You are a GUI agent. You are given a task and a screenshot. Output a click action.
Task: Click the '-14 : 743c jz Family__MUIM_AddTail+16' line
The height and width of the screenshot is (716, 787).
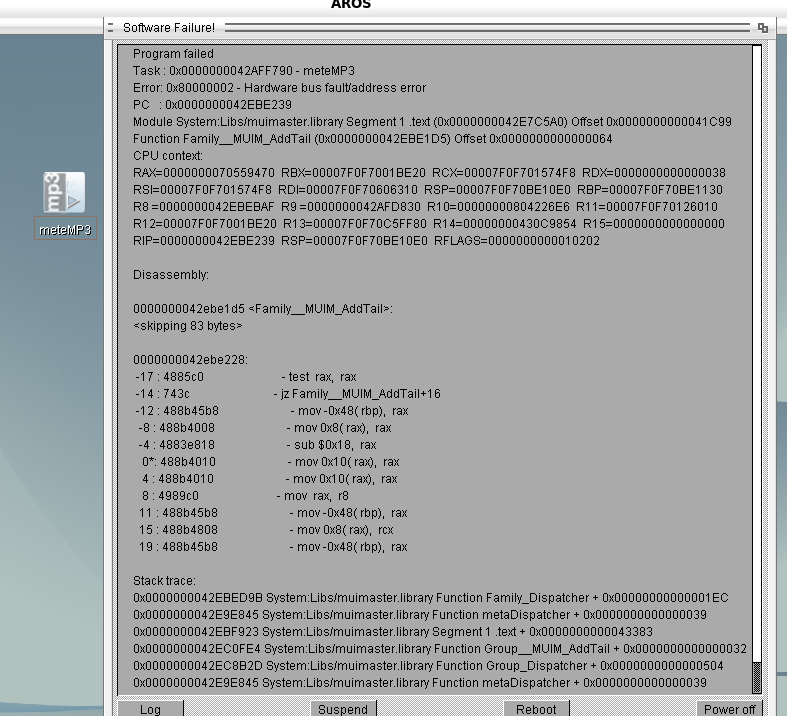[x=288, y=394]
